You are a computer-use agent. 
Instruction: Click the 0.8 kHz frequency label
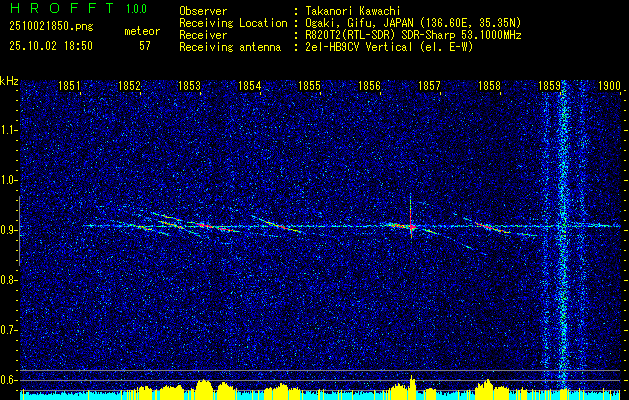(8, 280)
